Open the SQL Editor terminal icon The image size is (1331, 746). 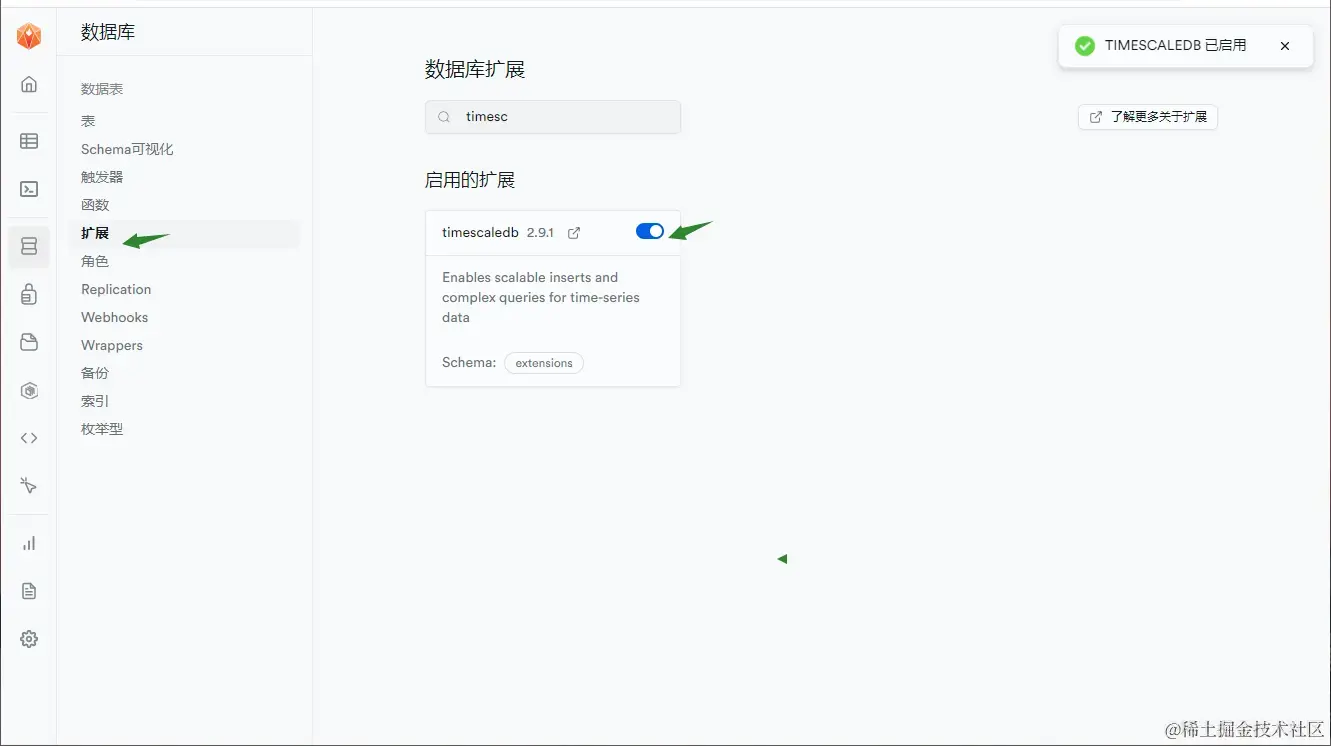(x=29, y=189)
